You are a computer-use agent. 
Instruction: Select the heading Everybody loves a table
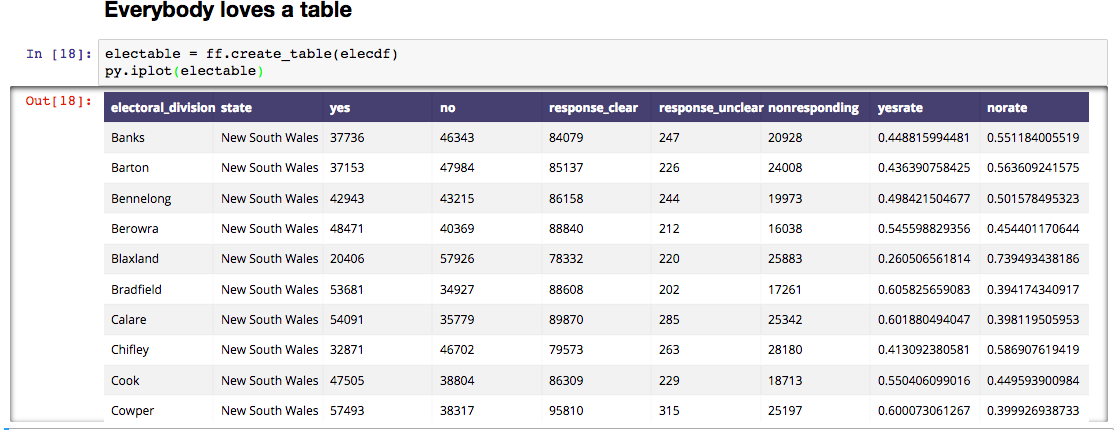pos(227,11)
